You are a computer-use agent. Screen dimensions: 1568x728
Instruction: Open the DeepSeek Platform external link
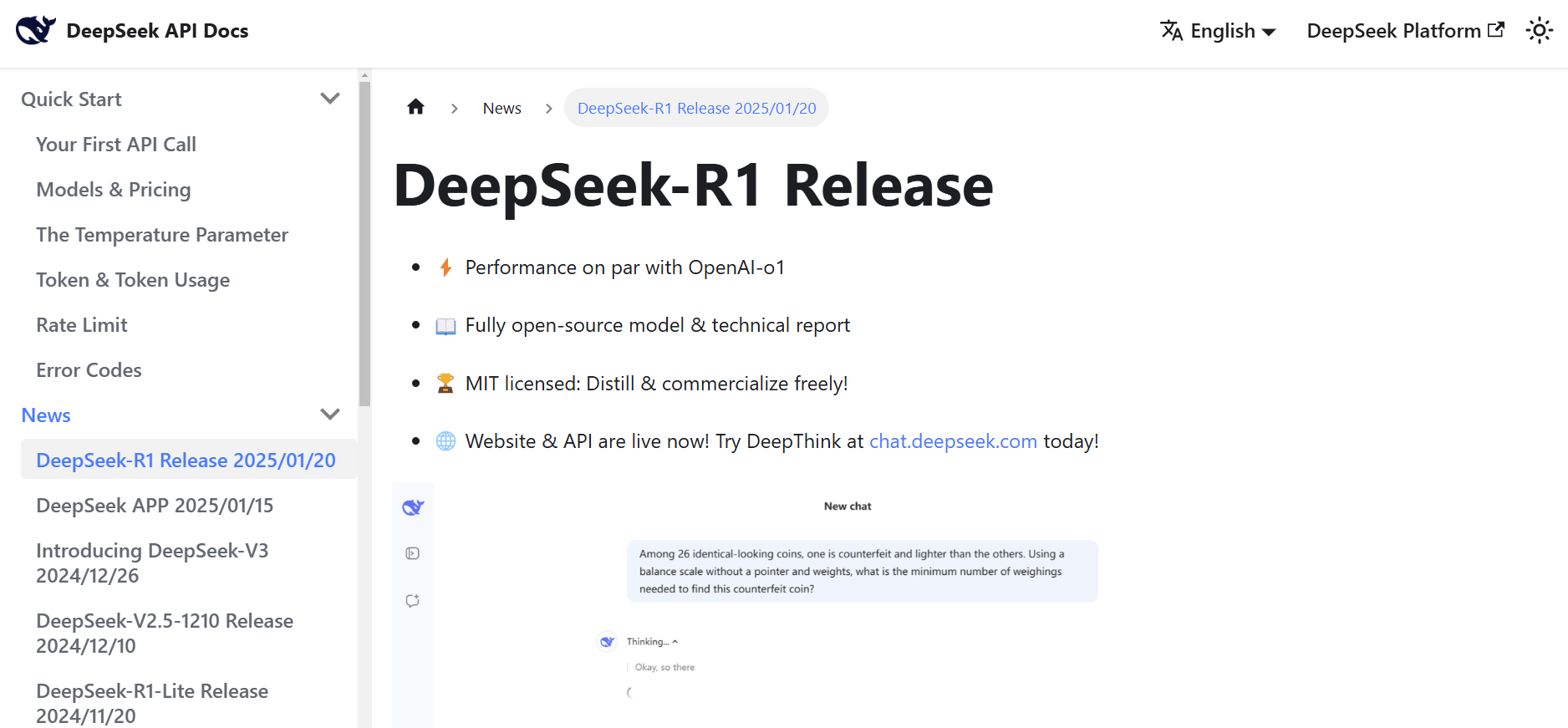pyautogui.click(x=1405, y=31)
